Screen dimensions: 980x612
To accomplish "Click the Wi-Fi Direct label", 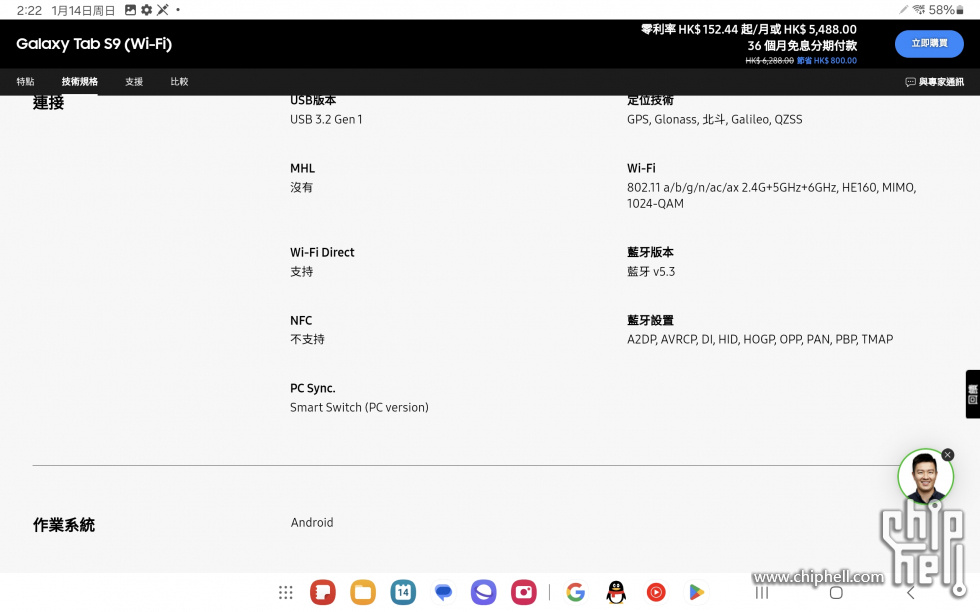I will (322, 253).
